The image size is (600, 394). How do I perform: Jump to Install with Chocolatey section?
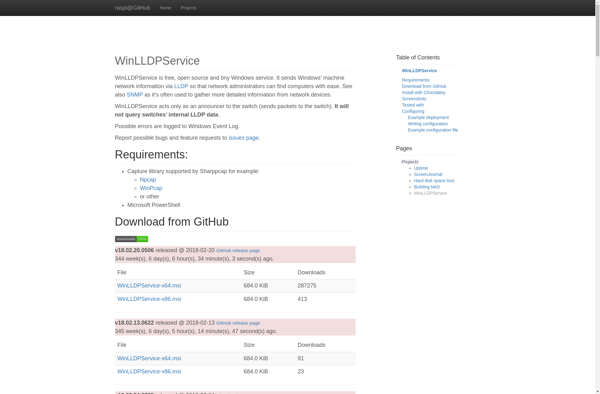coord(424,92)
